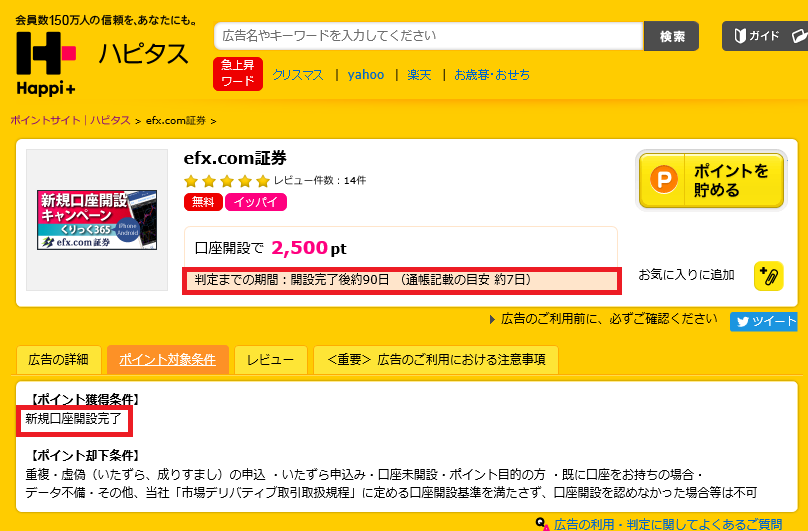Click the 検索 search button
The height and width of the screenshot is (531, 808).
671,36
